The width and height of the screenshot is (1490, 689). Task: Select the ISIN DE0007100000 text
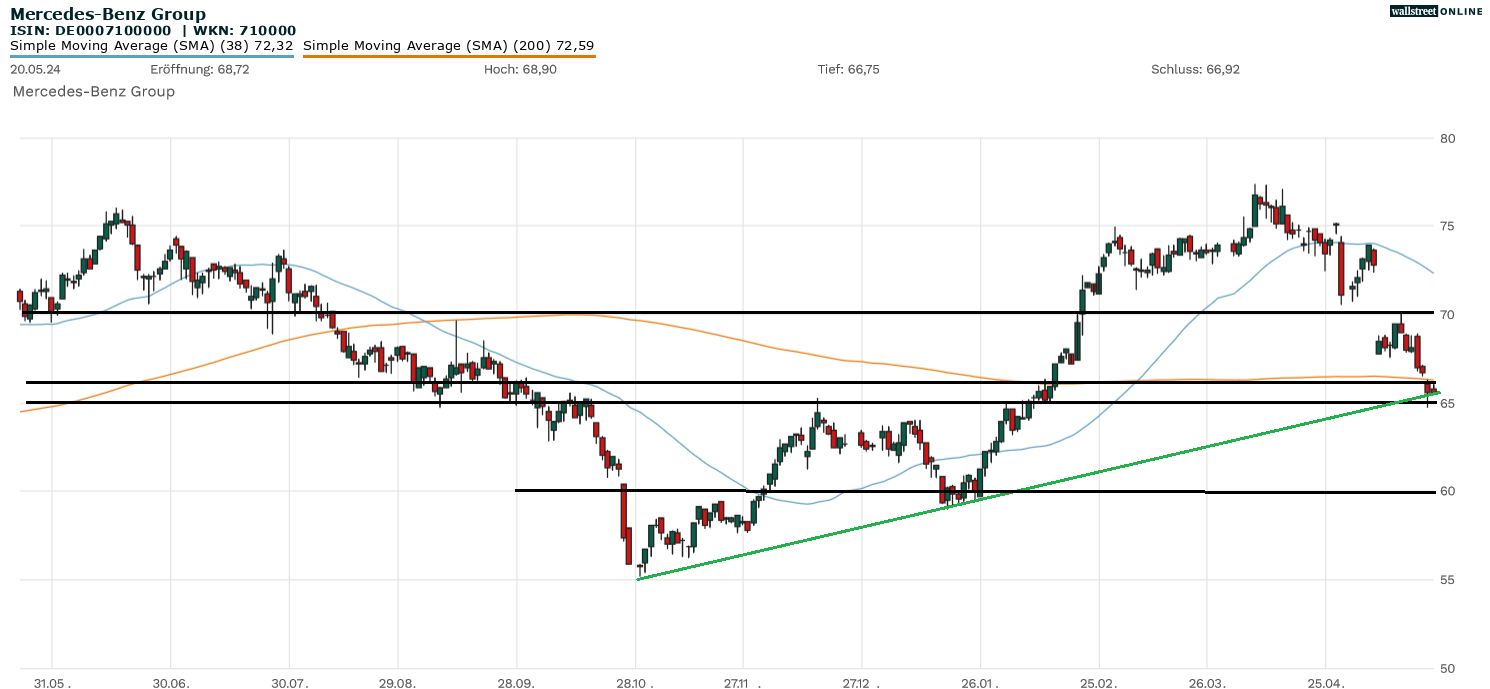90,31
